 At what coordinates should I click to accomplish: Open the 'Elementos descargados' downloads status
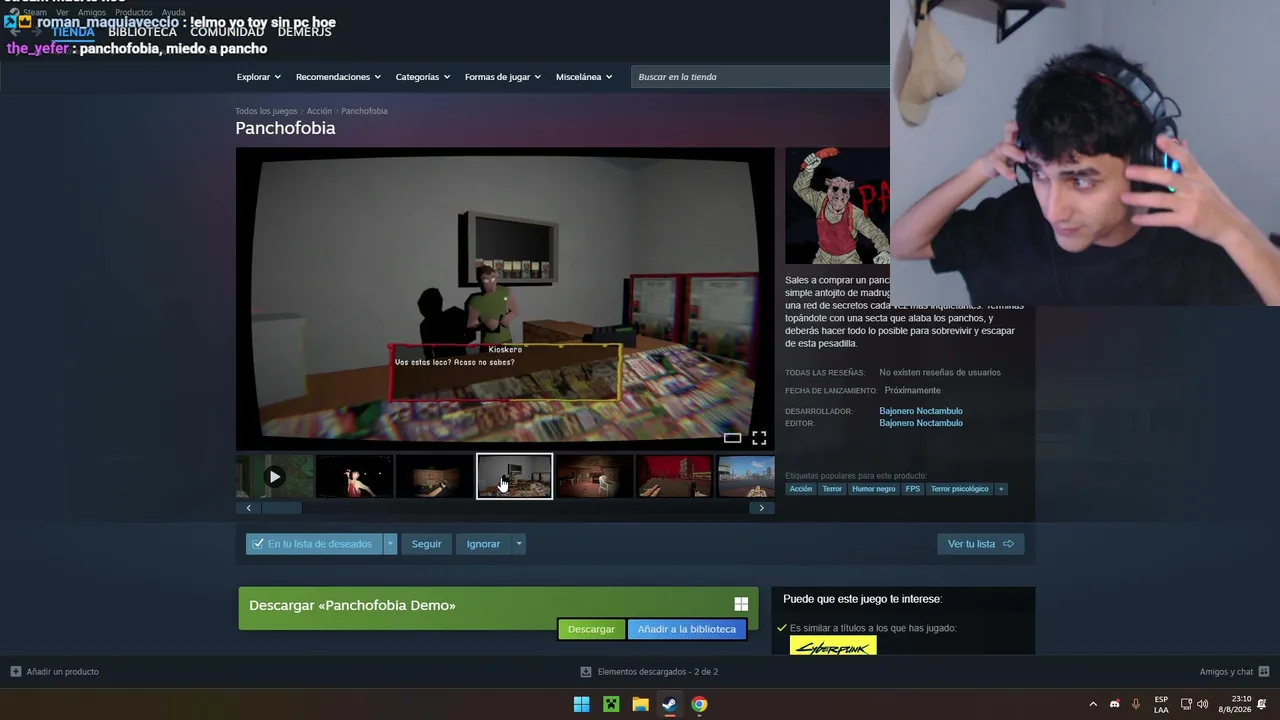point(649,672)
